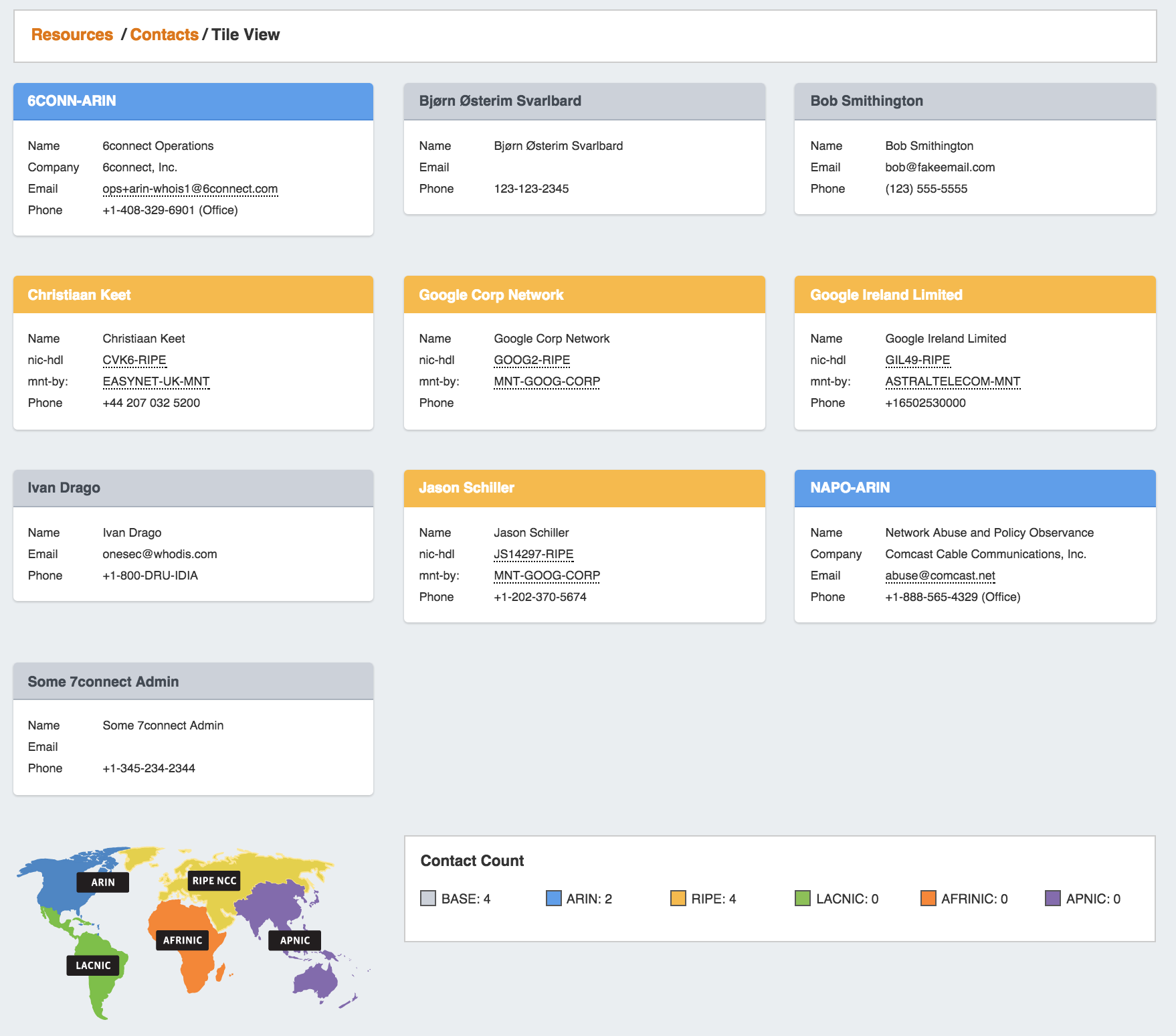Click the AFRINIC orange legend swatch
This screenshot has height=1036, width=1176.
click(928, 898)
